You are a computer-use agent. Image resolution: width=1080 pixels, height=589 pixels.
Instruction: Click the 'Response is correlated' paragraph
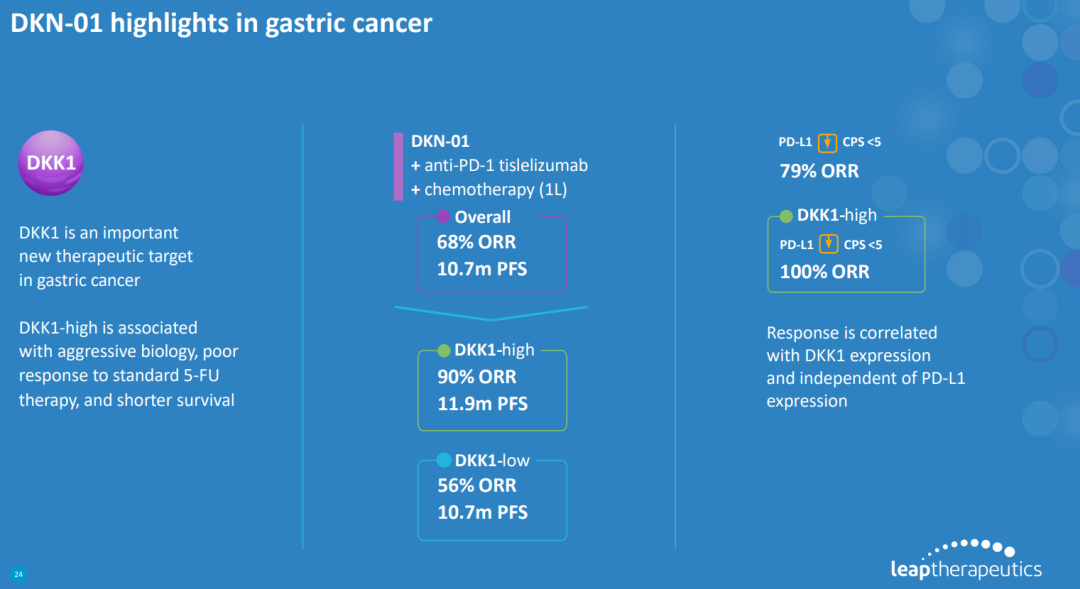point(866,367)
